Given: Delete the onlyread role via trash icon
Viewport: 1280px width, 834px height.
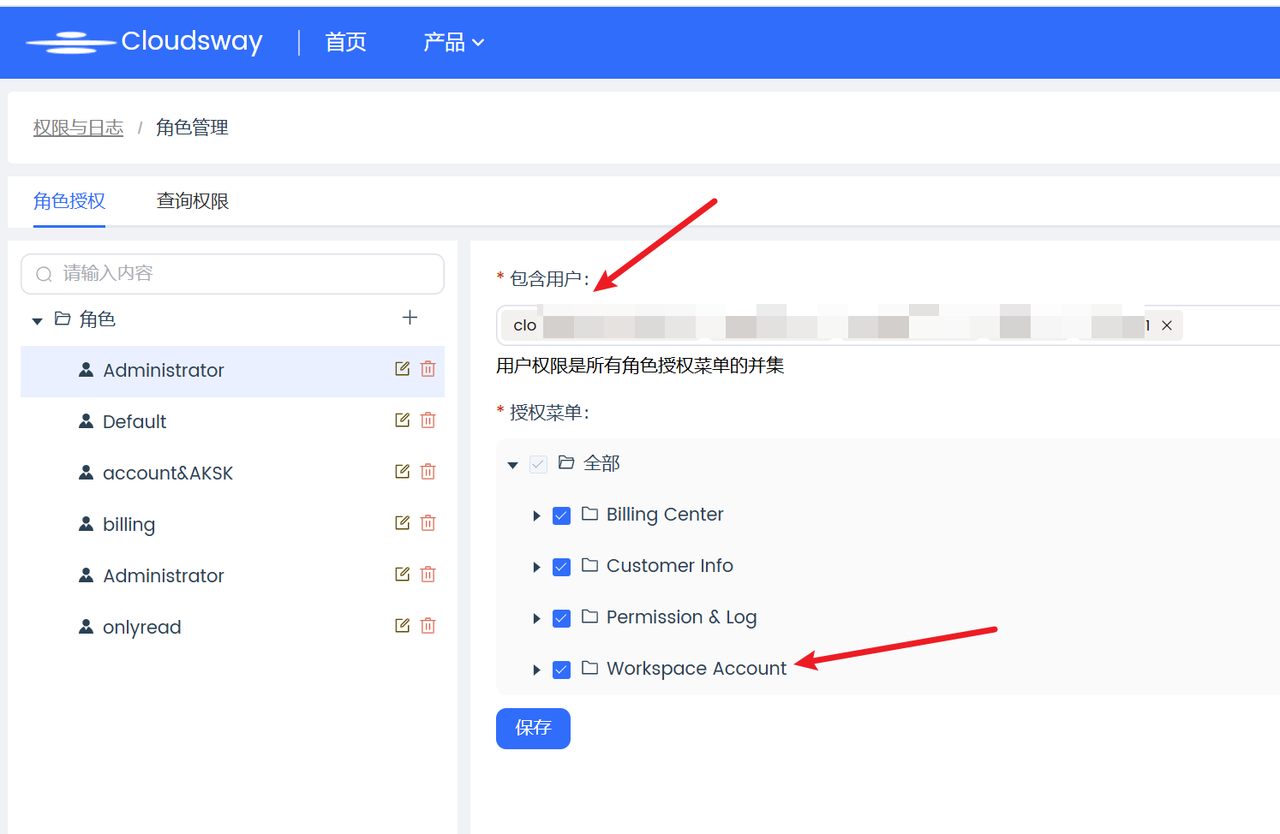Looking at the screenshot, I should (428, 626).
